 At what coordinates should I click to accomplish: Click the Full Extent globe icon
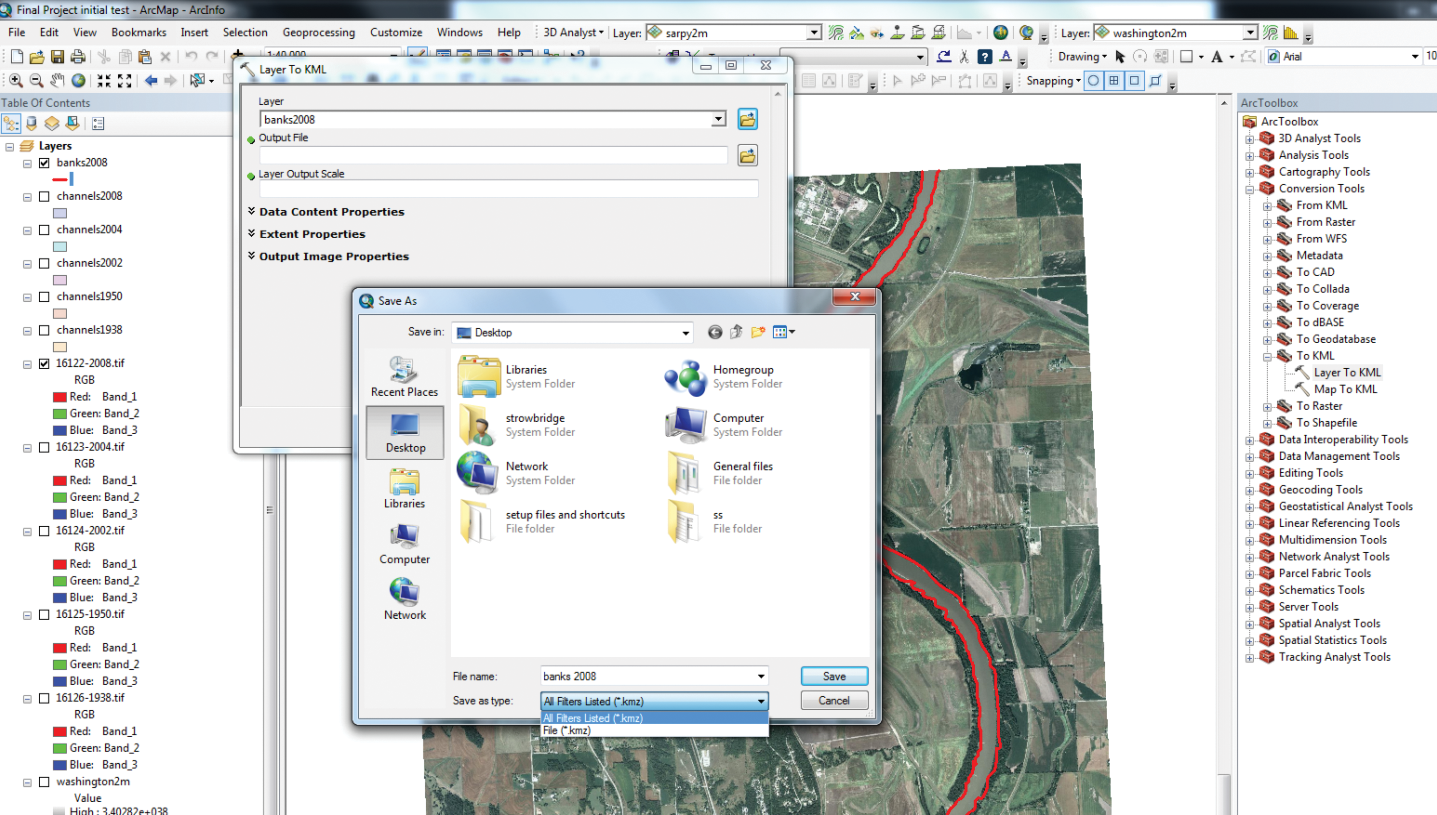coord(77,81)
